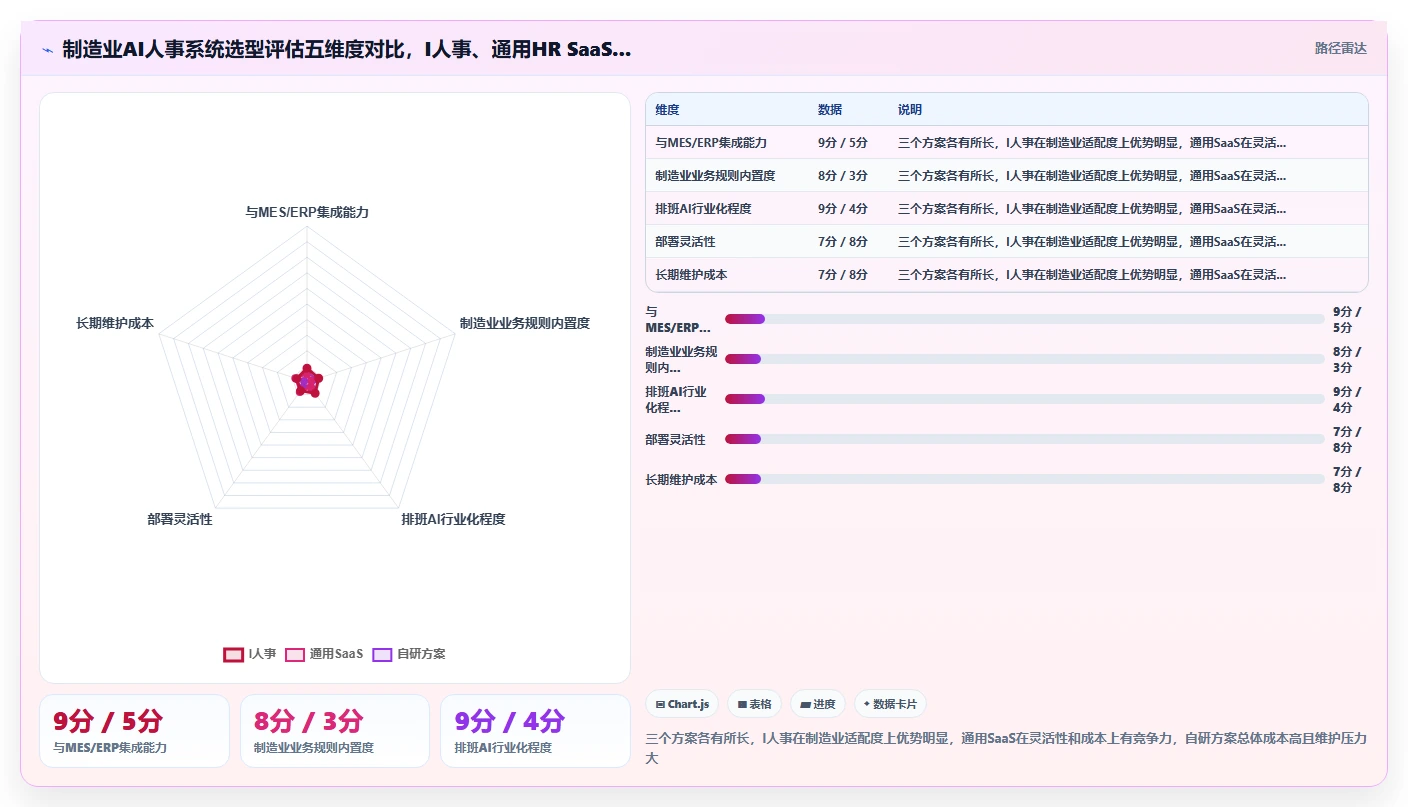1408x807 pixels.
Task: Click progress bar for 排班AI行业化程…
Action: click(x=1024, y=399)
